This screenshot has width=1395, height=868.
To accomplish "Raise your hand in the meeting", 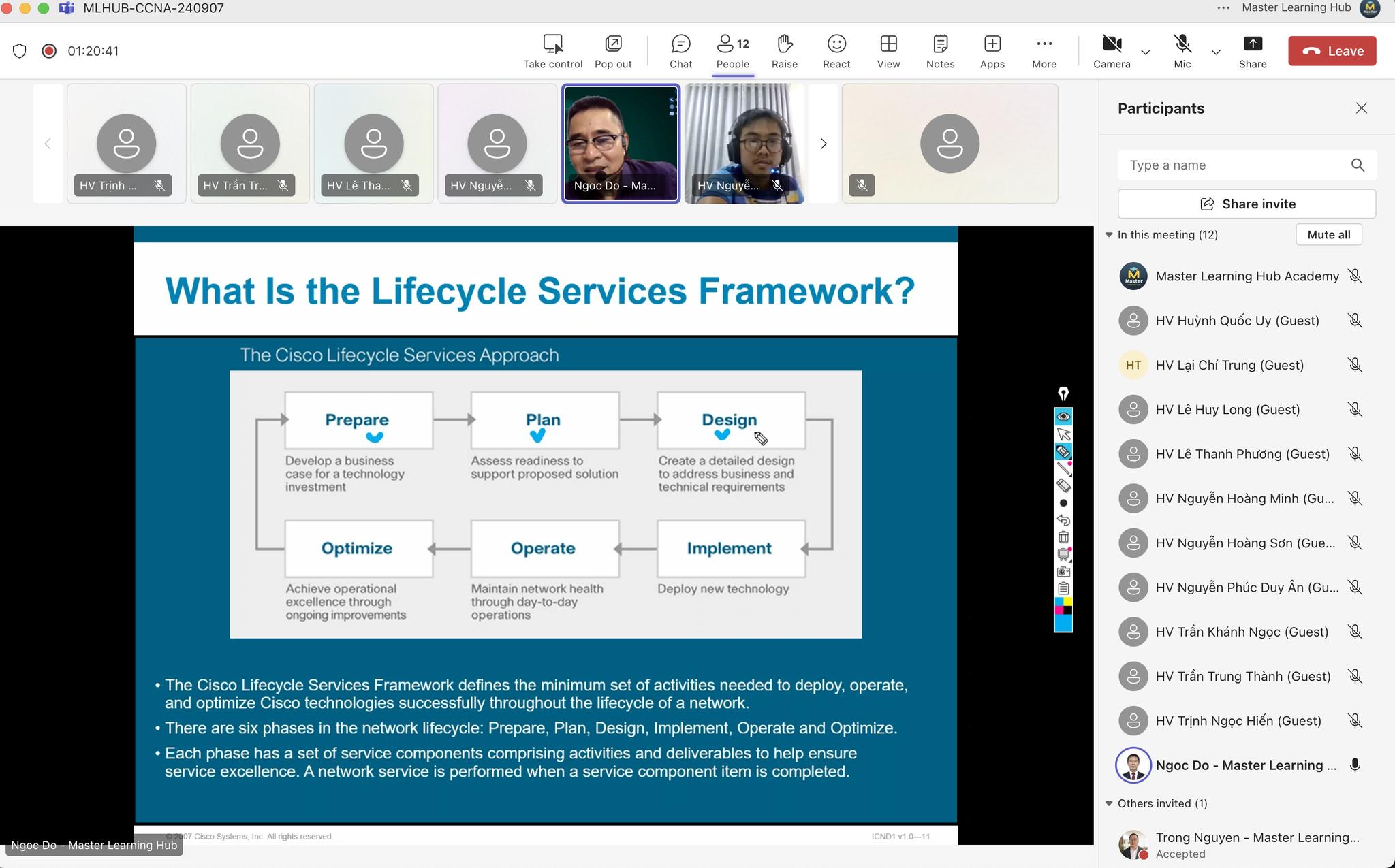I will (x=785, y=51).
